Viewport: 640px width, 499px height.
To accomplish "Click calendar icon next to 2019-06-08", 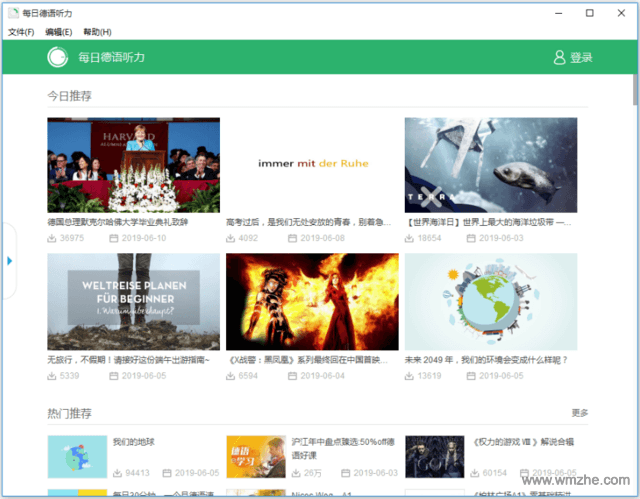I will [293, 238].
